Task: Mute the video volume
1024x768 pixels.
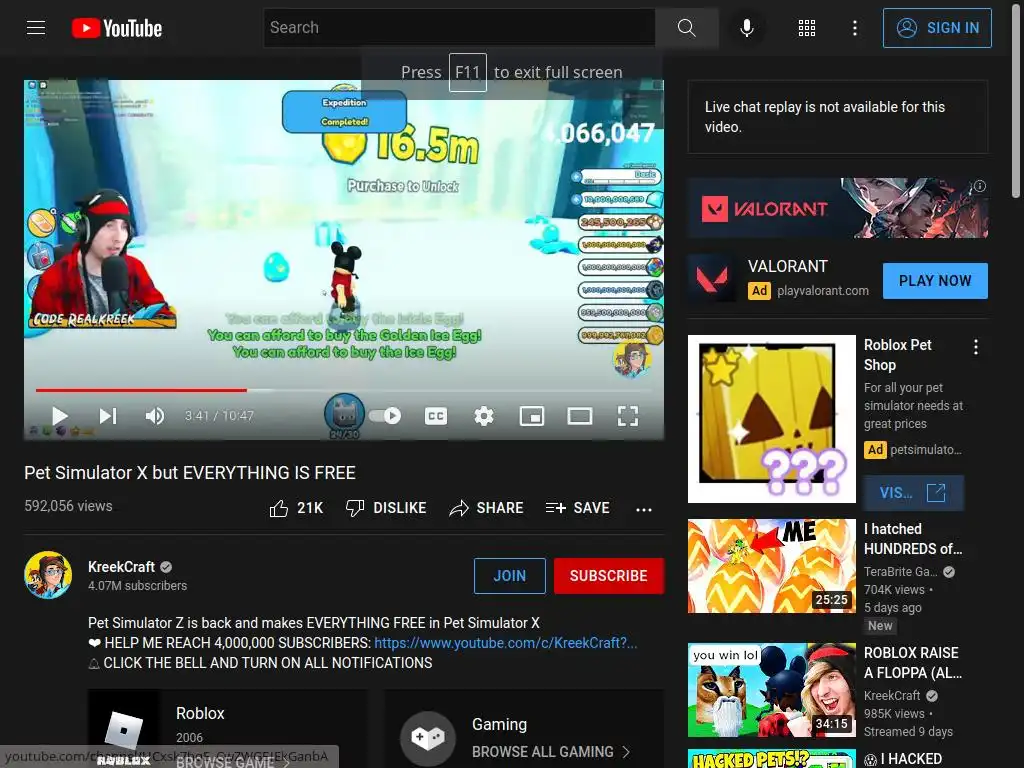Action: coord(155,415)
